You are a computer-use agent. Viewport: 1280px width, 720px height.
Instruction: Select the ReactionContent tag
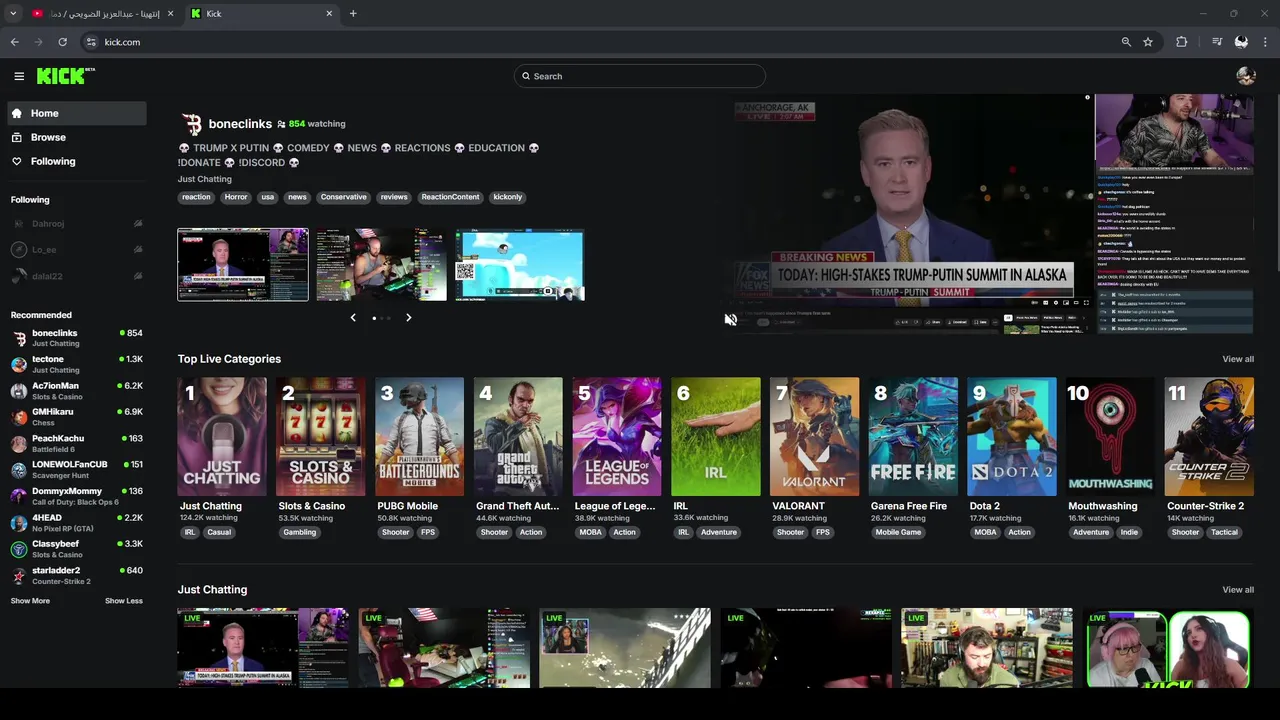450,197
